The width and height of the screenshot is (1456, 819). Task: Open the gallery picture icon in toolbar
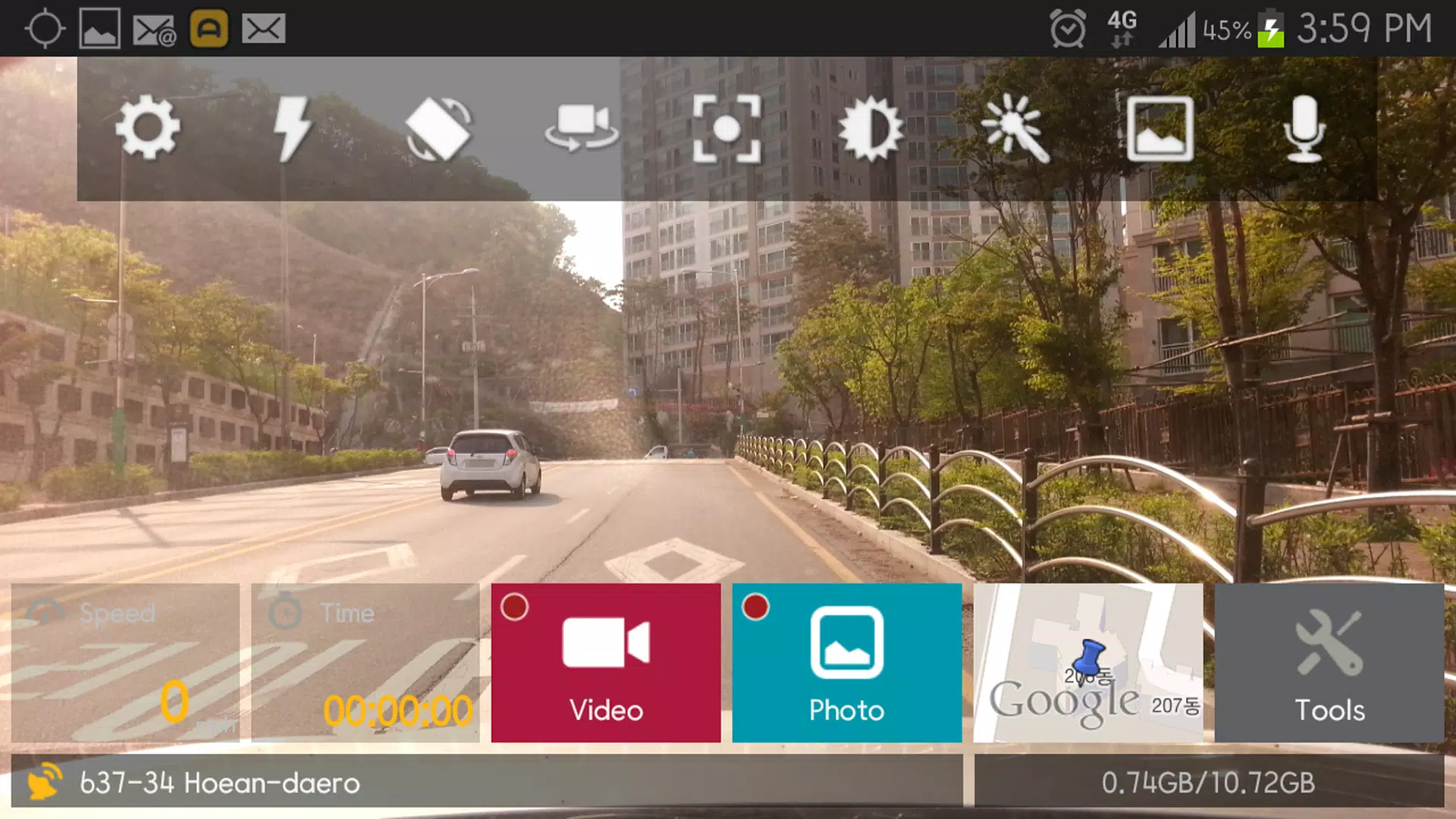[x=1159, y=128]
